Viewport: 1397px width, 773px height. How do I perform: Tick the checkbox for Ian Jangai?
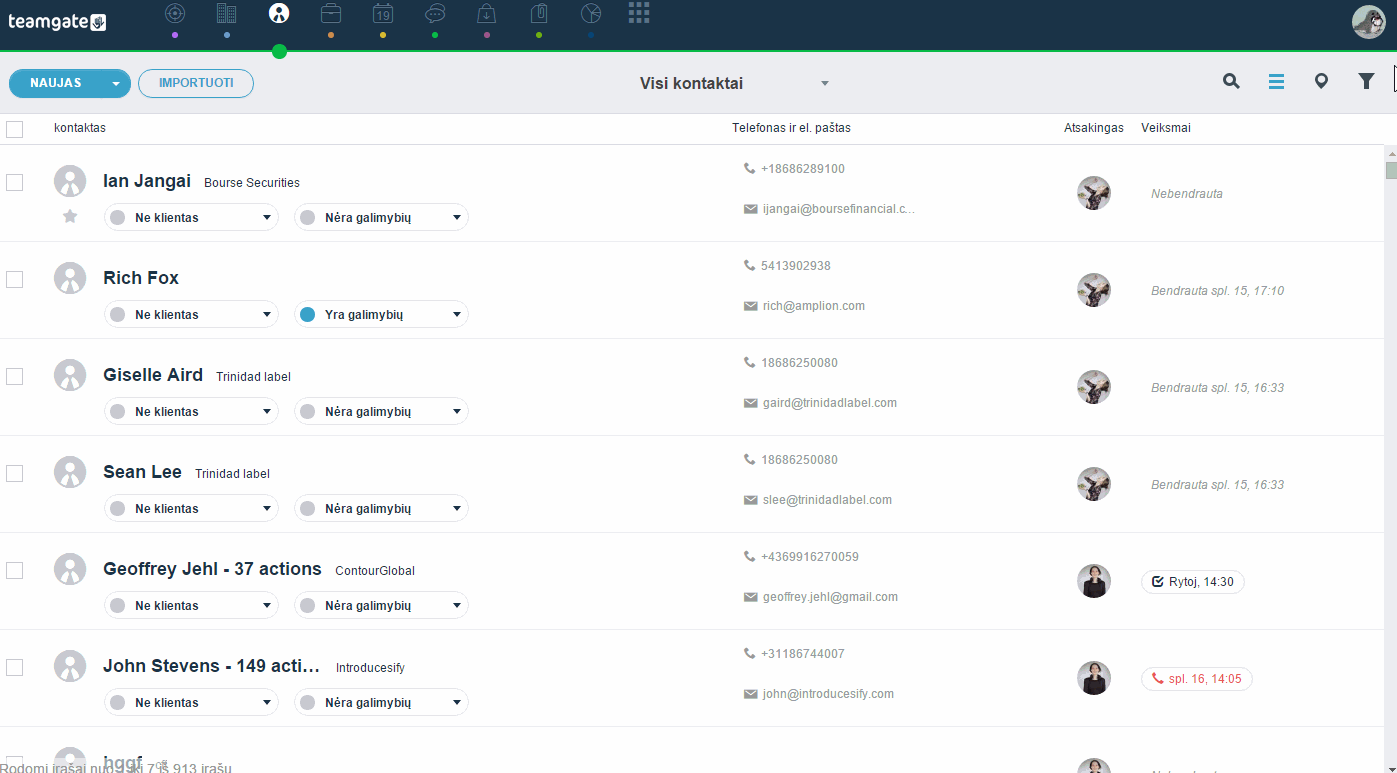tap(14, 182)
